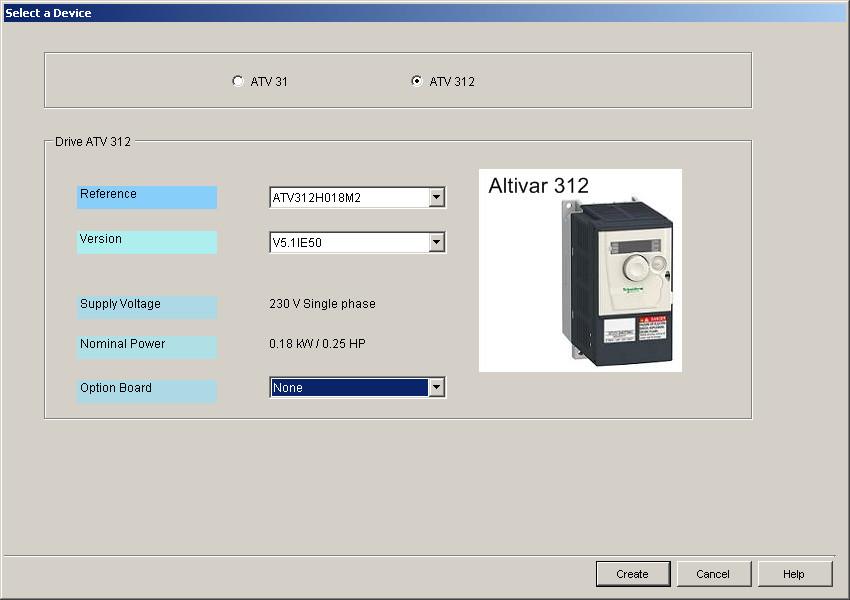Click the '230 V Single phase' value
The height and width of the screenshot is (600, 850).
322,304
